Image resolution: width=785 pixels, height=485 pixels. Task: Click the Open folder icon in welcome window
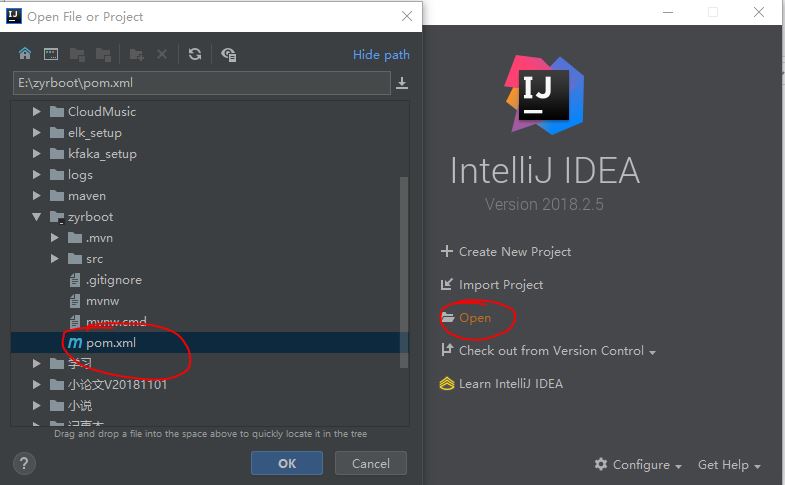point(447,317)
